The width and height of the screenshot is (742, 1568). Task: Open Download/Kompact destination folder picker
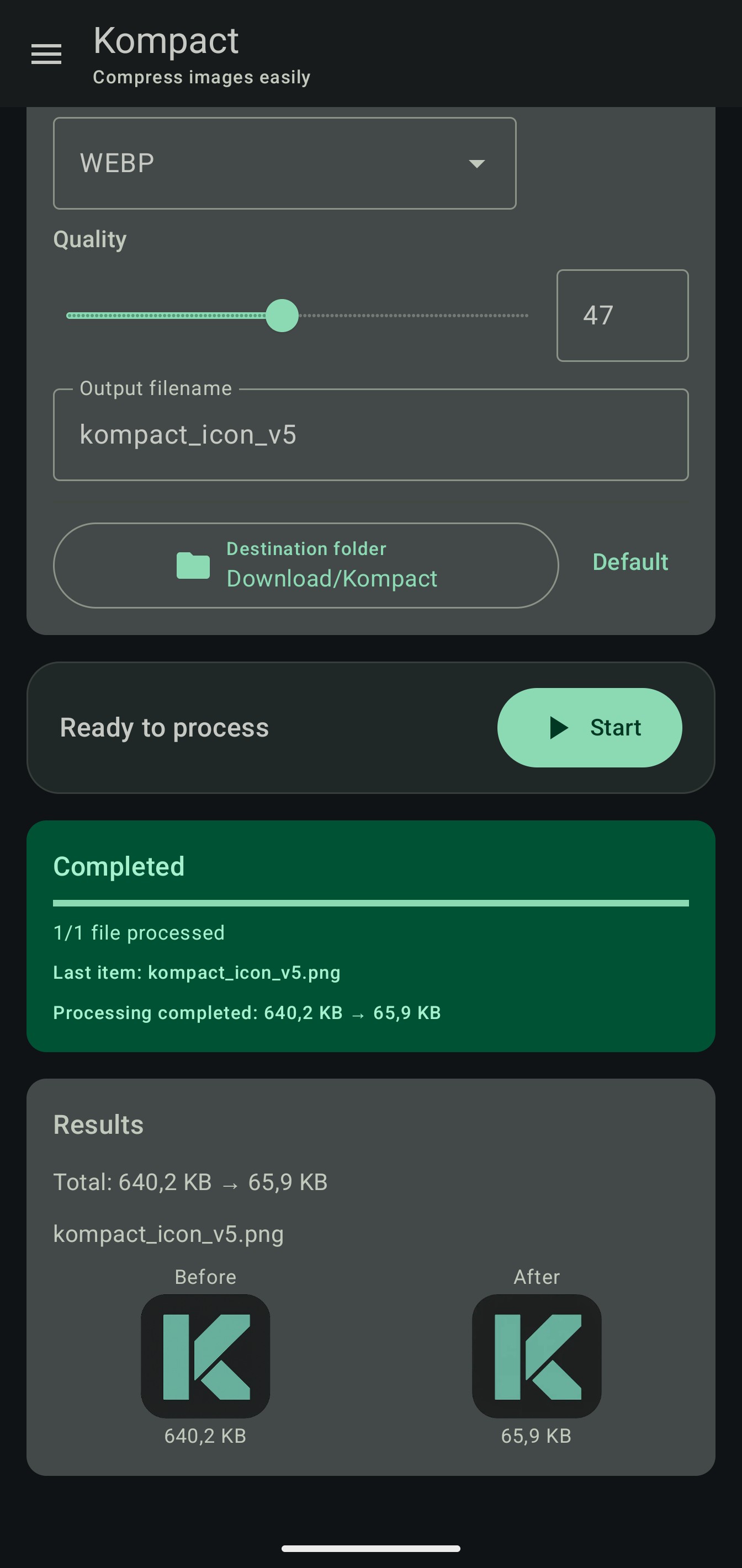pos(306,565)
